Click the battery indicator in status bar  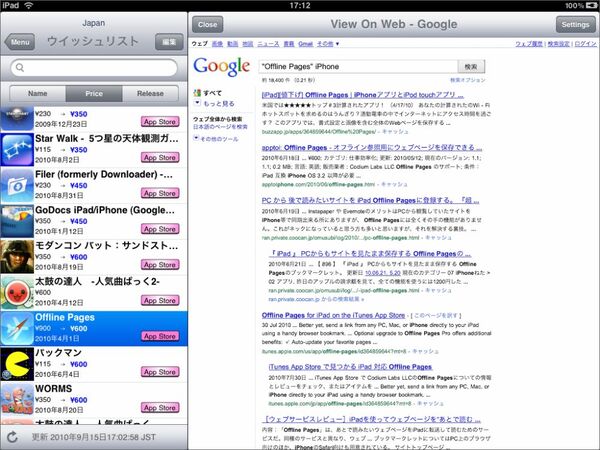pyautogui.click(x=591, y=5)
